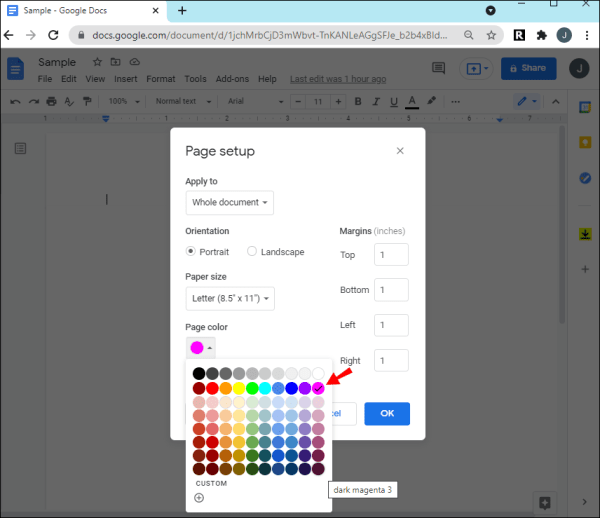Click the Get add-ons plus icon
This screenshot has width=600, height=518.
[585, 269]
